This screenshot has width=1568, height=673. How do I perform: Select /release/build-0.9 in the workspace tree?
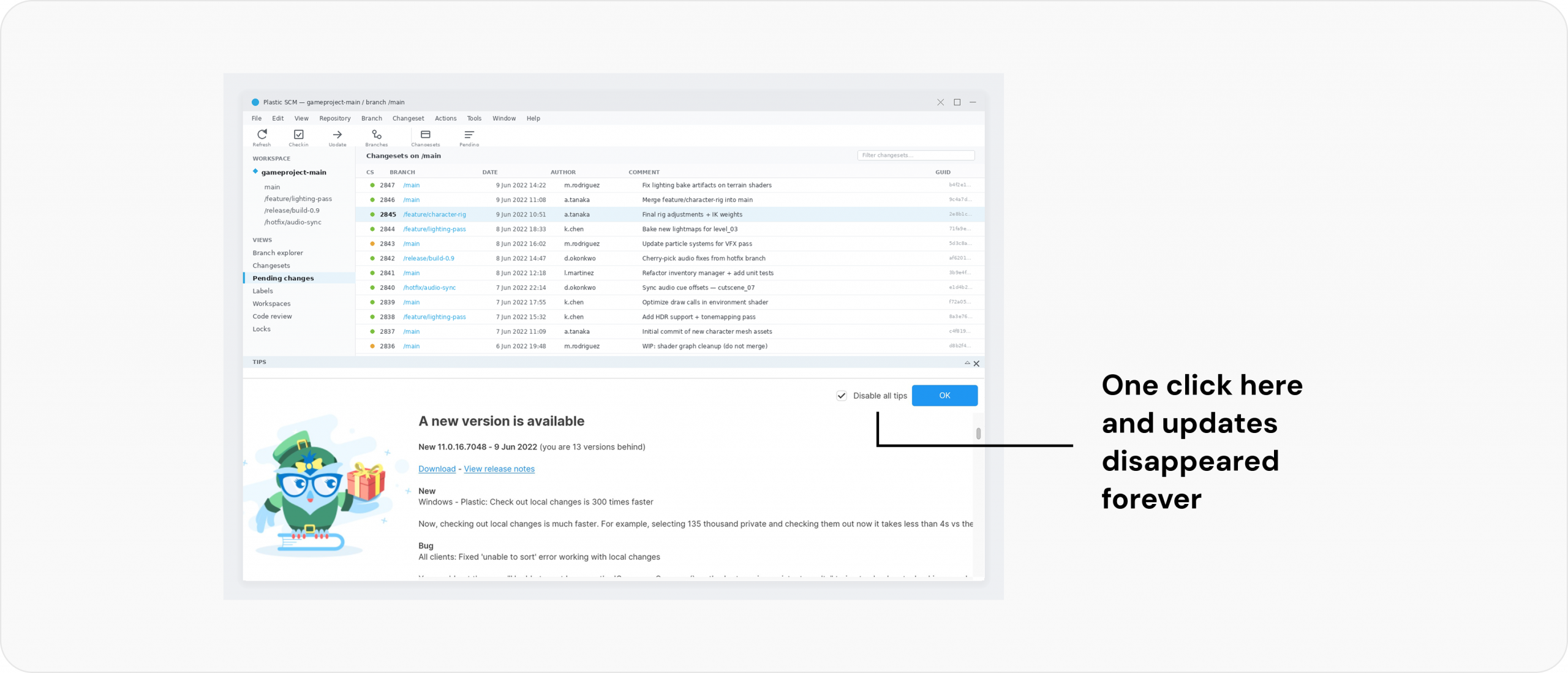pos(292,211)
